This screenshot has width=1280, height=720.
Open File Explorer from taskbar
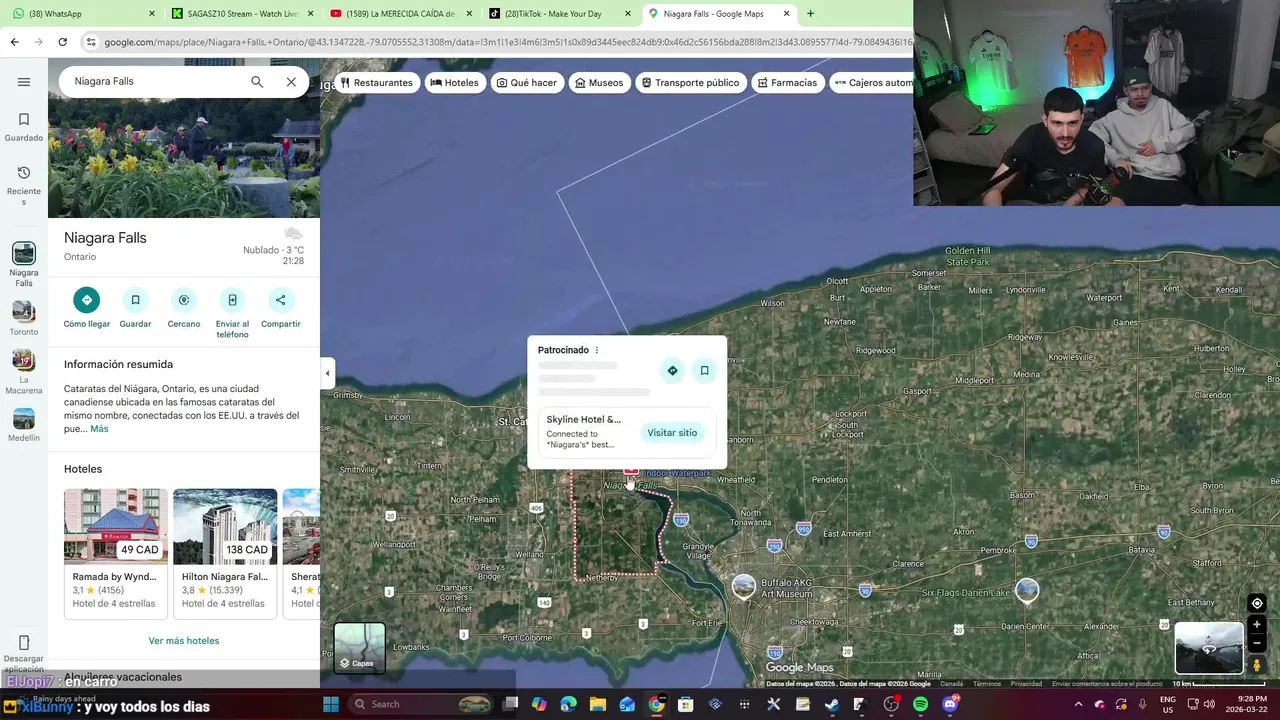598,704
